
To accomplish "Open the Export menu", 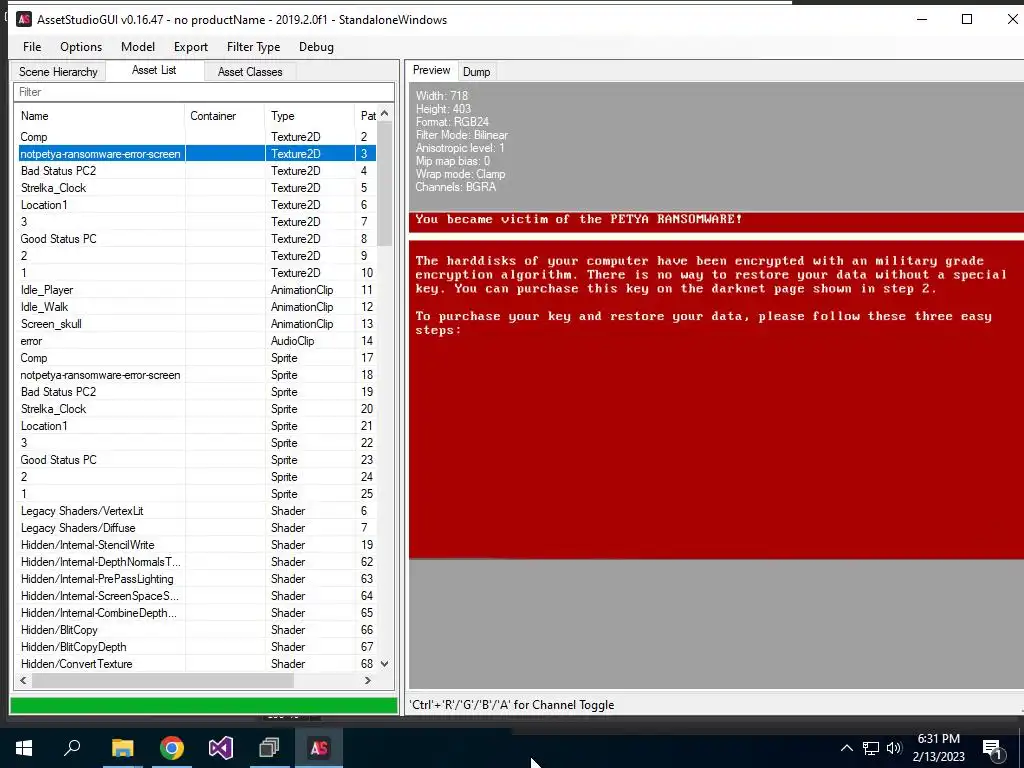I will pos(191,47).
